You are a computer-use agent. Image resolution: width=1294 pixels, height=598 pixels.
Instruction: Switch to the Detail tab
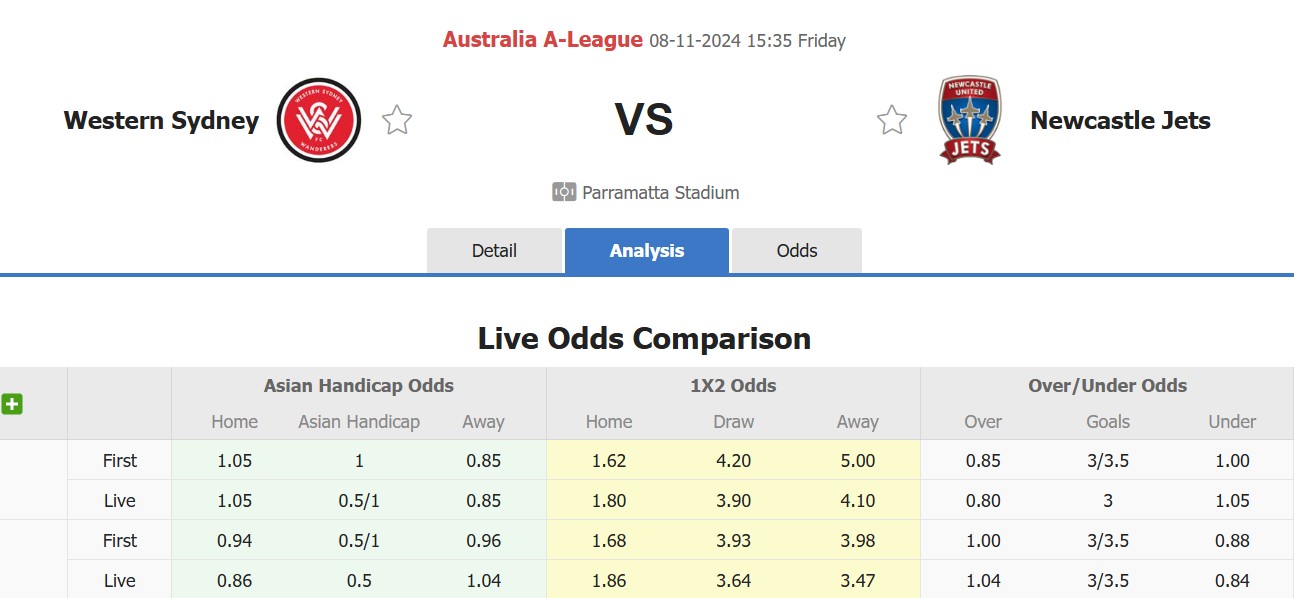coord(494,250)
